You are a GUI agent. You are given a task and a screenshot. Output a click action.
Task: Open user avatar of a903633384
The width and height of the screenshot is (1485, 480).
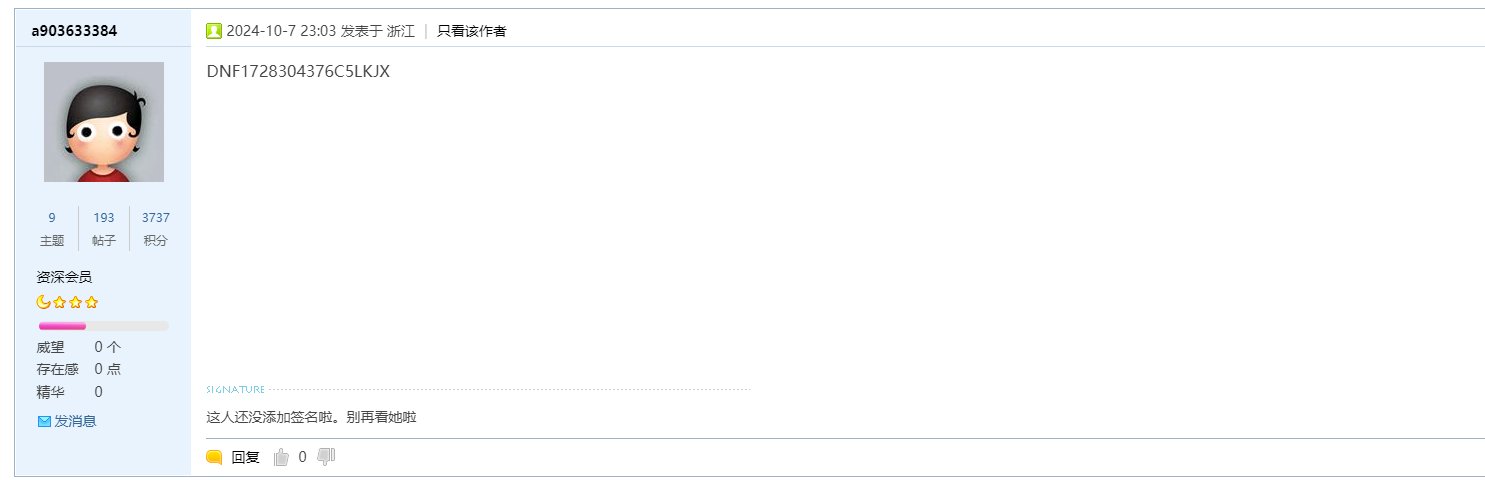point(104,122)
